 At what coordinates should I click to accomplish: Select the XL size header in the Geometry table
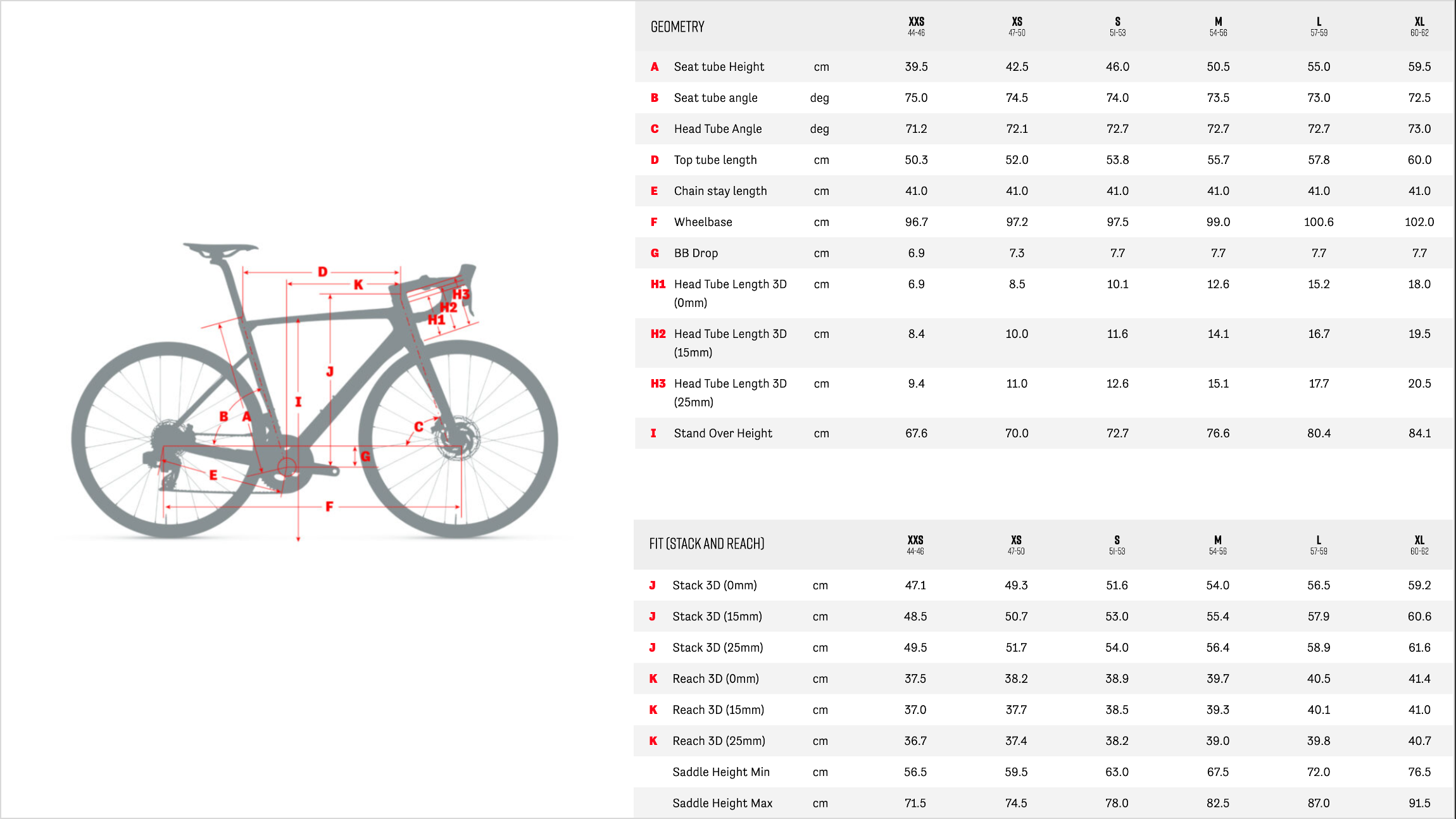point(1419,26)
